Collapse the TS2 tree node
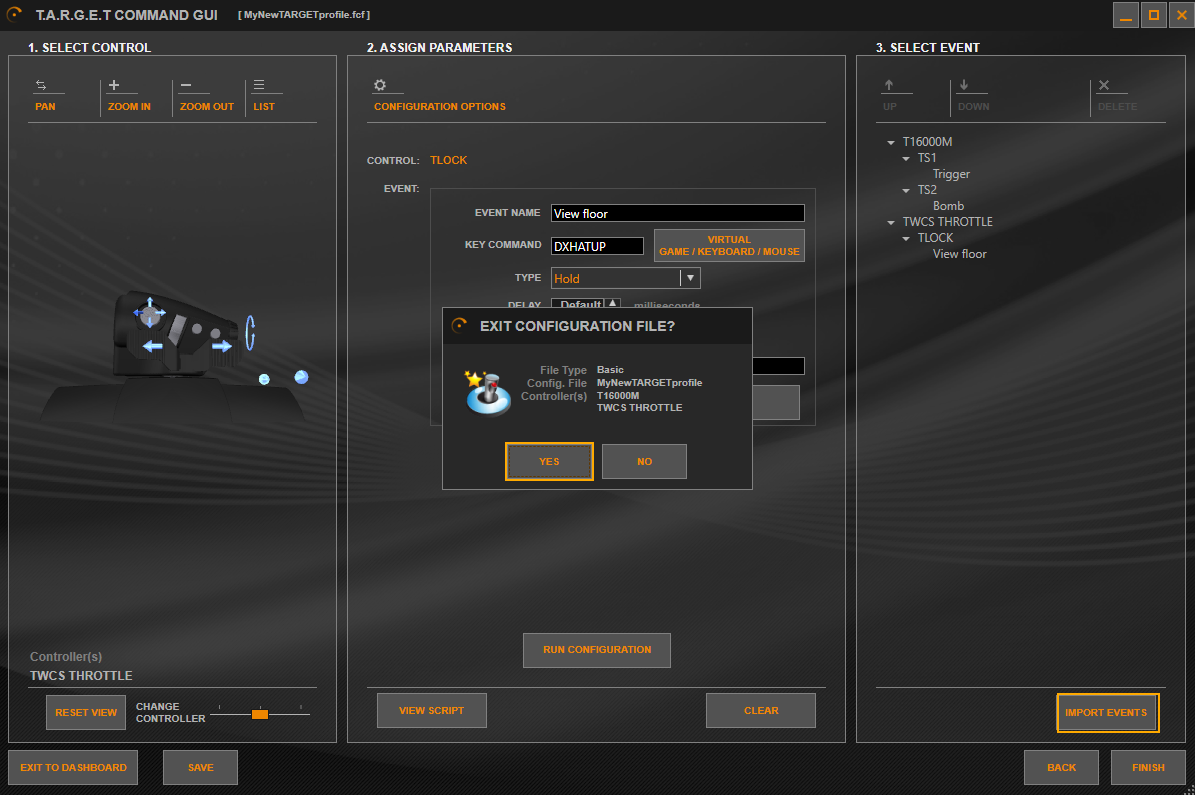The image size is (1195, 795). coord(905,191)
